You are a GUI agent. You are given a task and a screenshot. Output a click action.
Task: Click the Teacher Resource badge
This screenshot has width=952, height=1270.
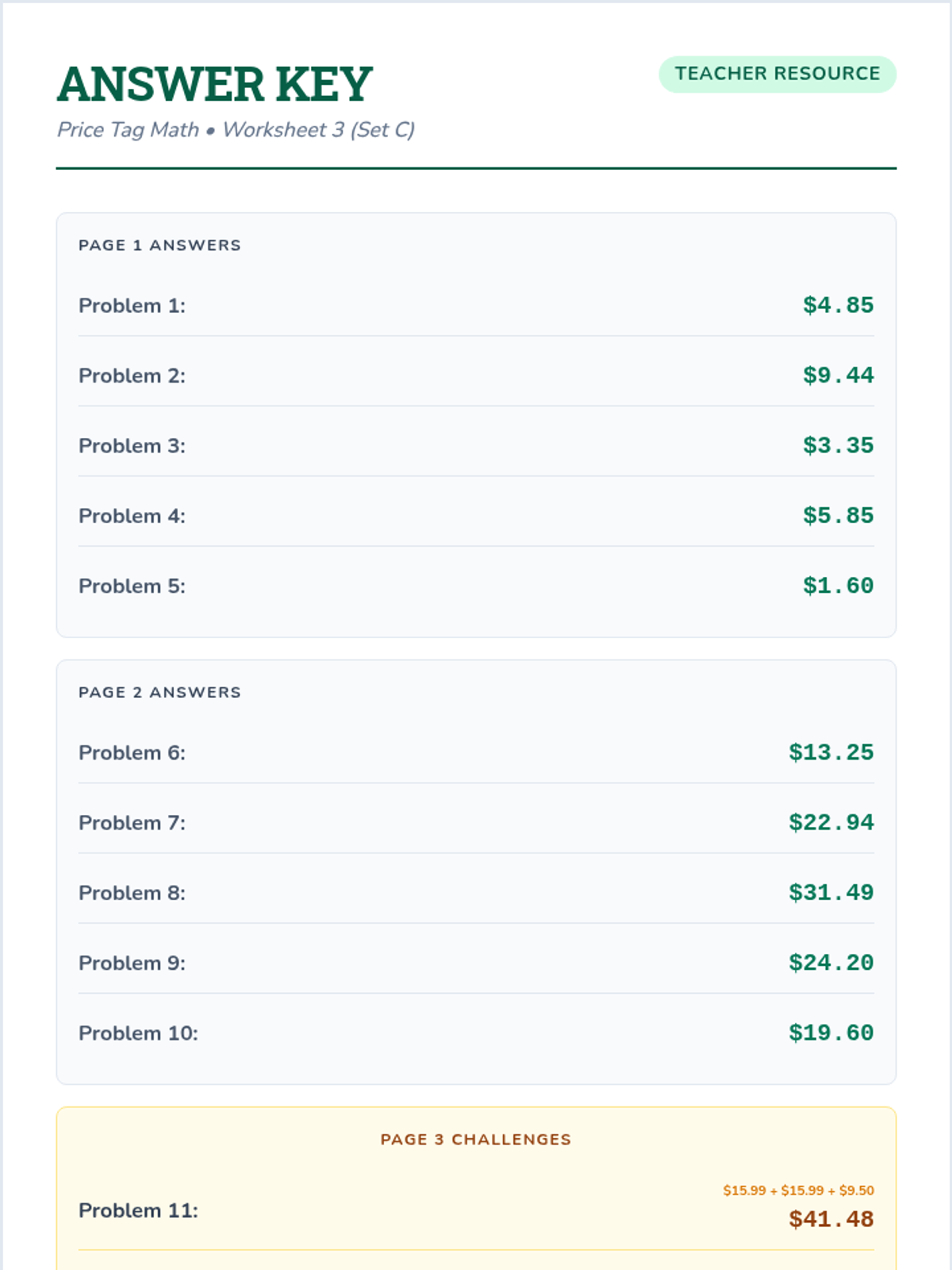[x=777, y=75]
